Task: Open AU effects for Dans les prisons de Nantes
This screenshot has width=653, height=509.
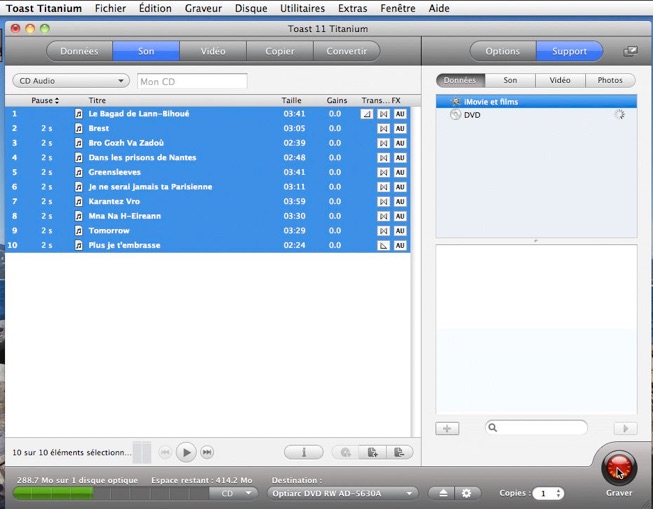Action: click(x=400, y=158)
